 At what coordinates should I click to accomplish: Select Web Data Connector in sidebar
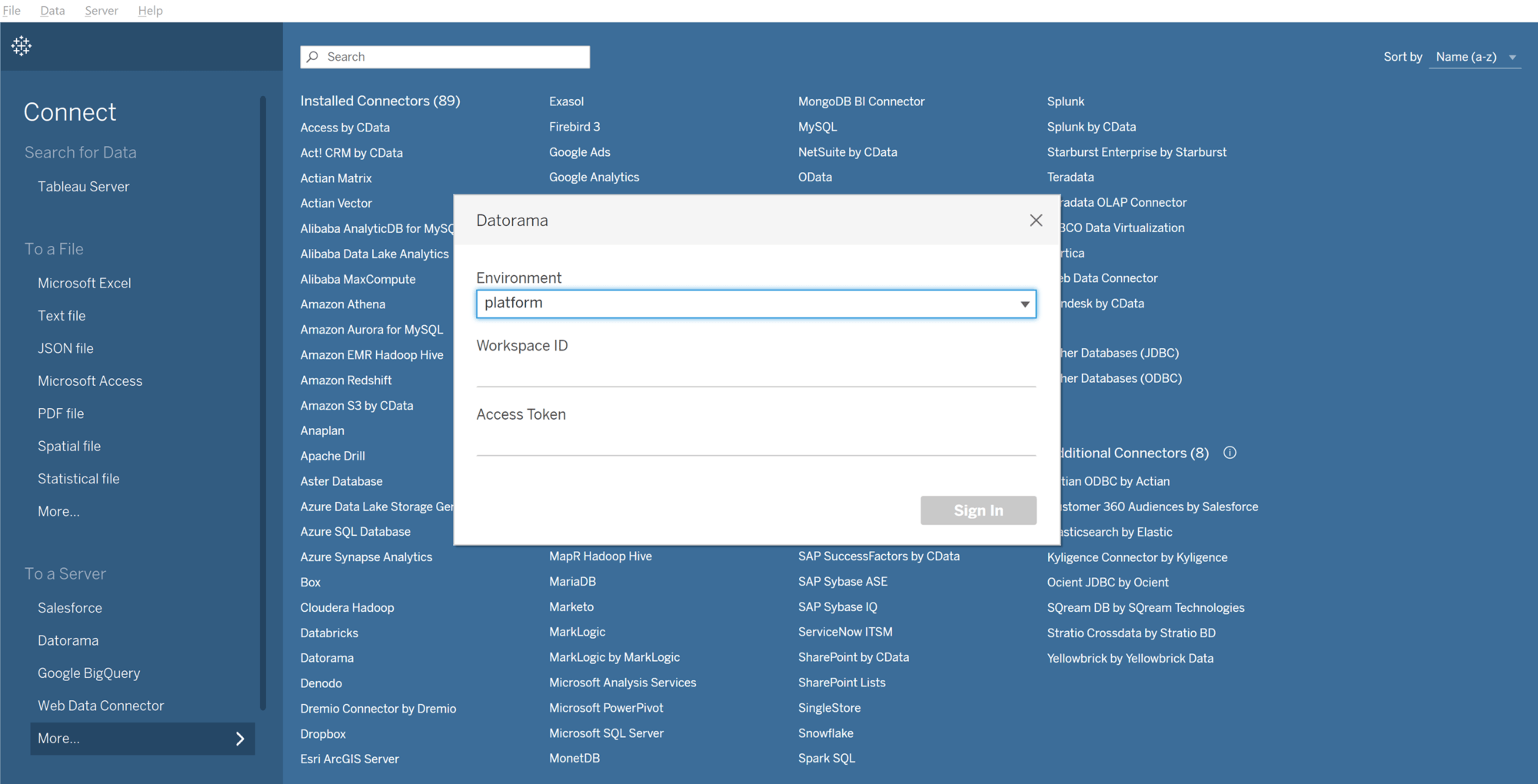101,706
